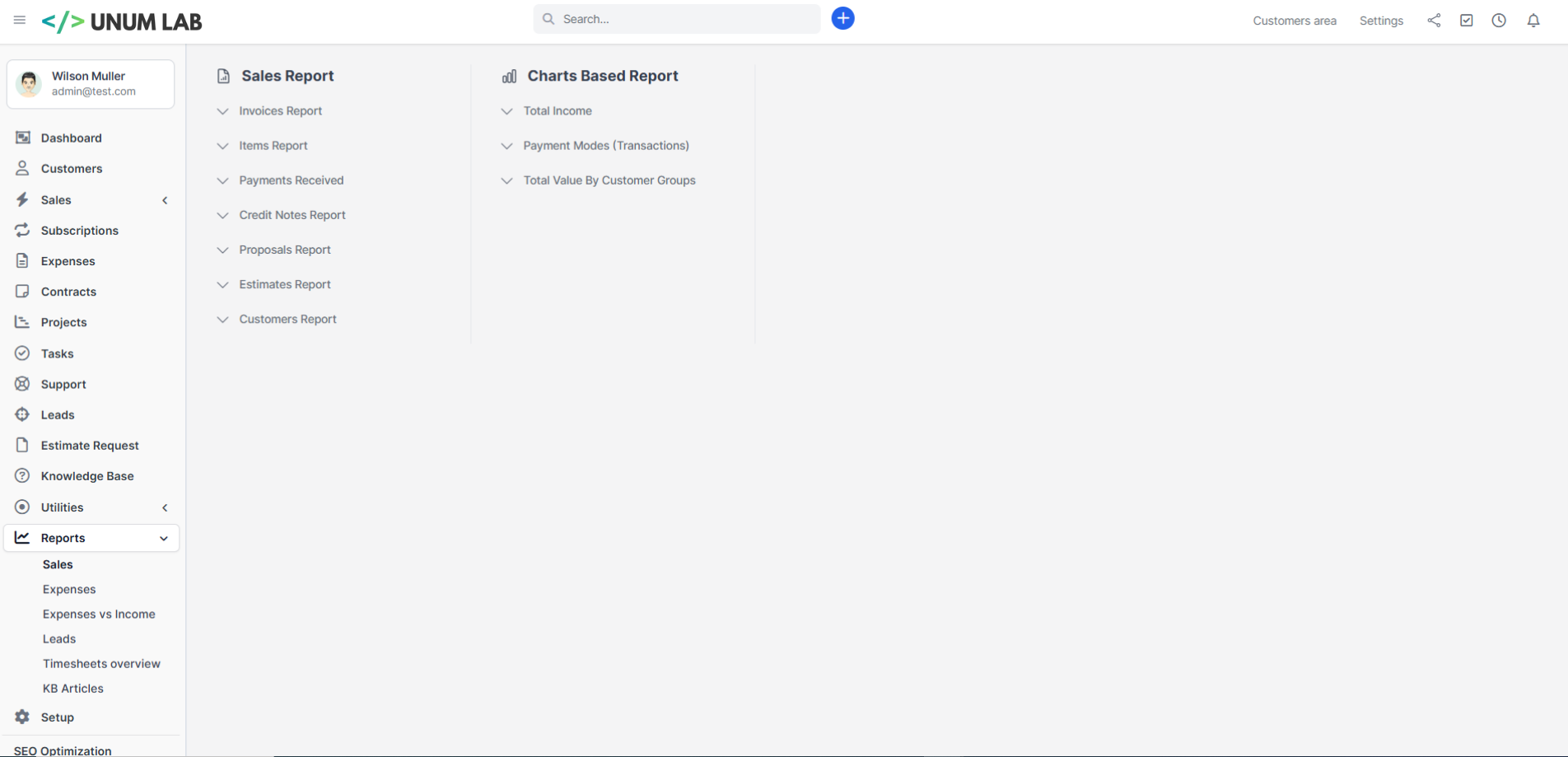This screenshot has width=1568, height=757.
Task: Click the admin@test.com profile card
Action: point(91,84)
